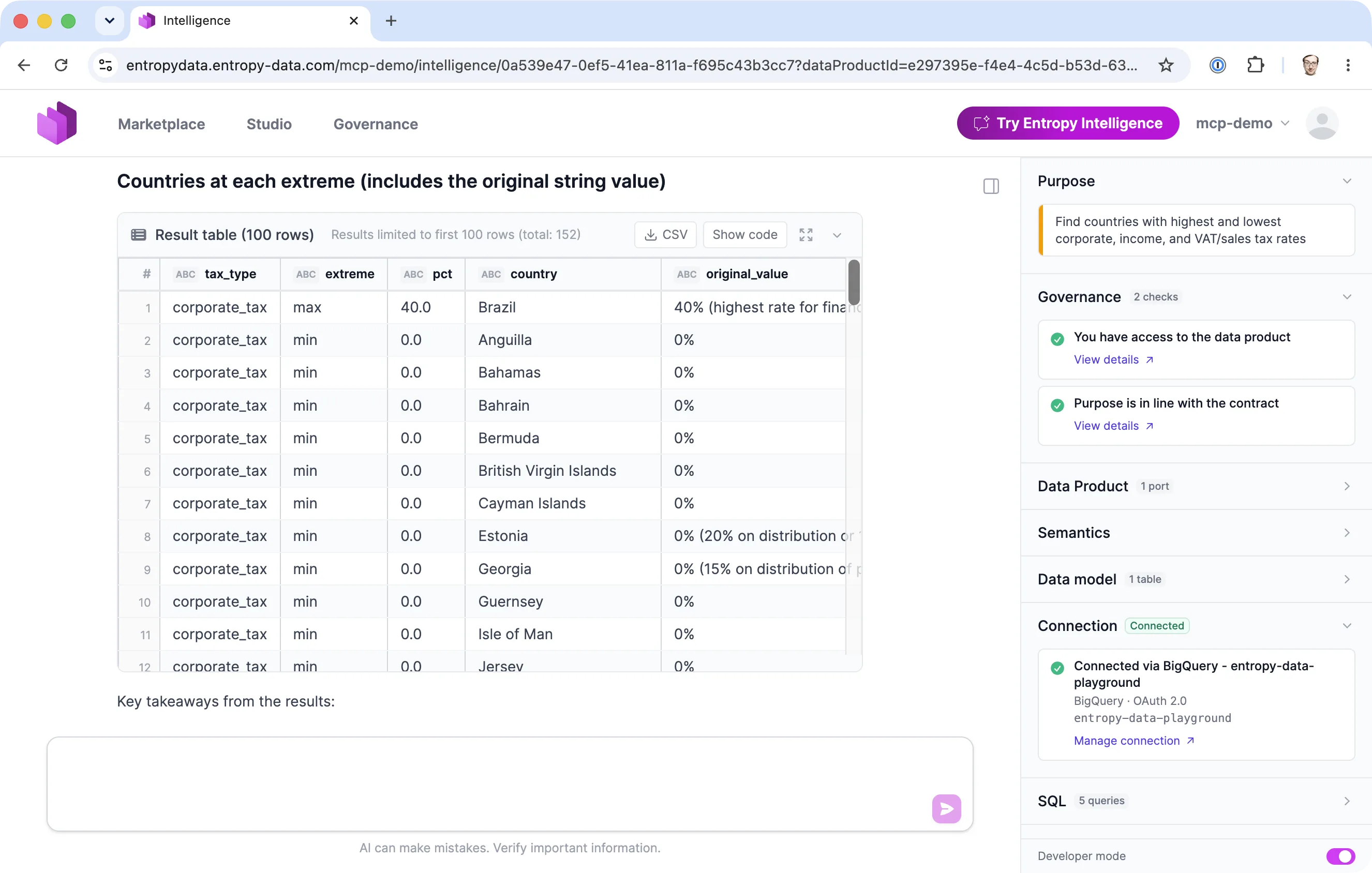1372x873 pixels.
Task: Select the Guernsey country cell
Action: (563, 601)
